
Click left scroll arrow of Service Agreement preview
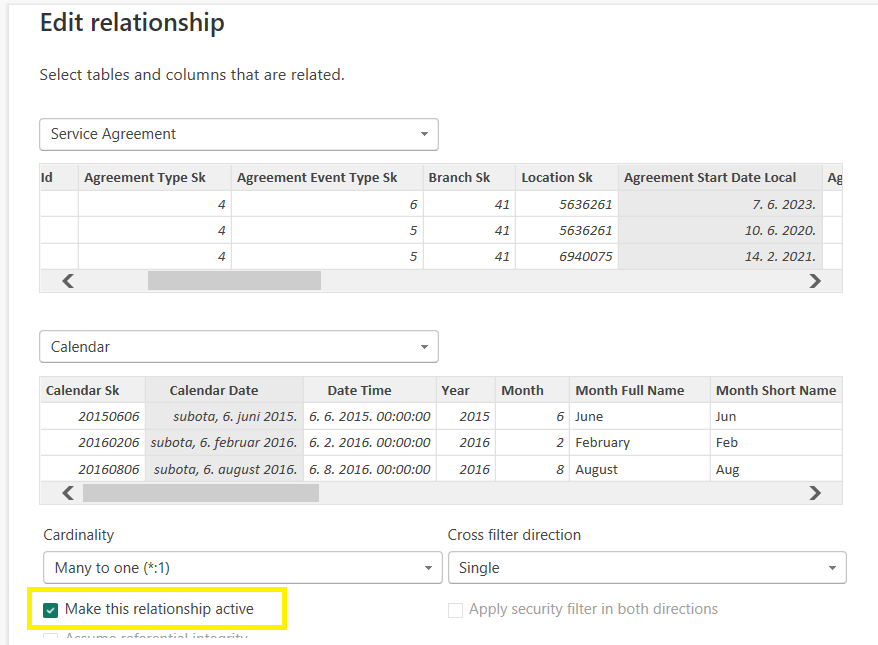[x=68, y=281]
